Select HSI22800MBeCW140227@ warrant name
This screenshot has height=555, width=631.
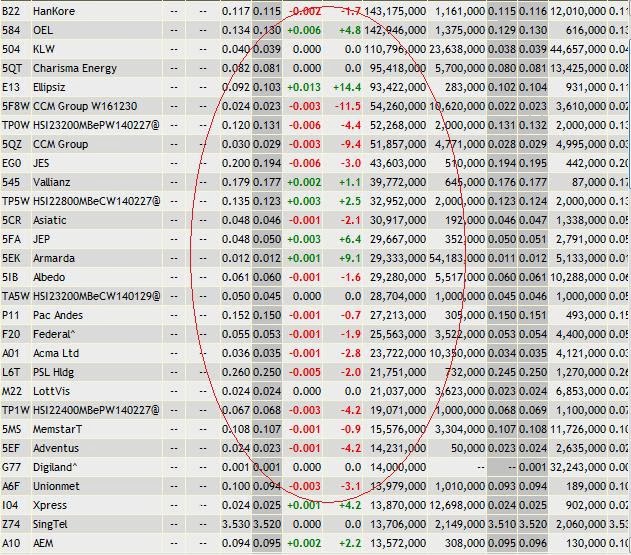[x=96, y=201]
